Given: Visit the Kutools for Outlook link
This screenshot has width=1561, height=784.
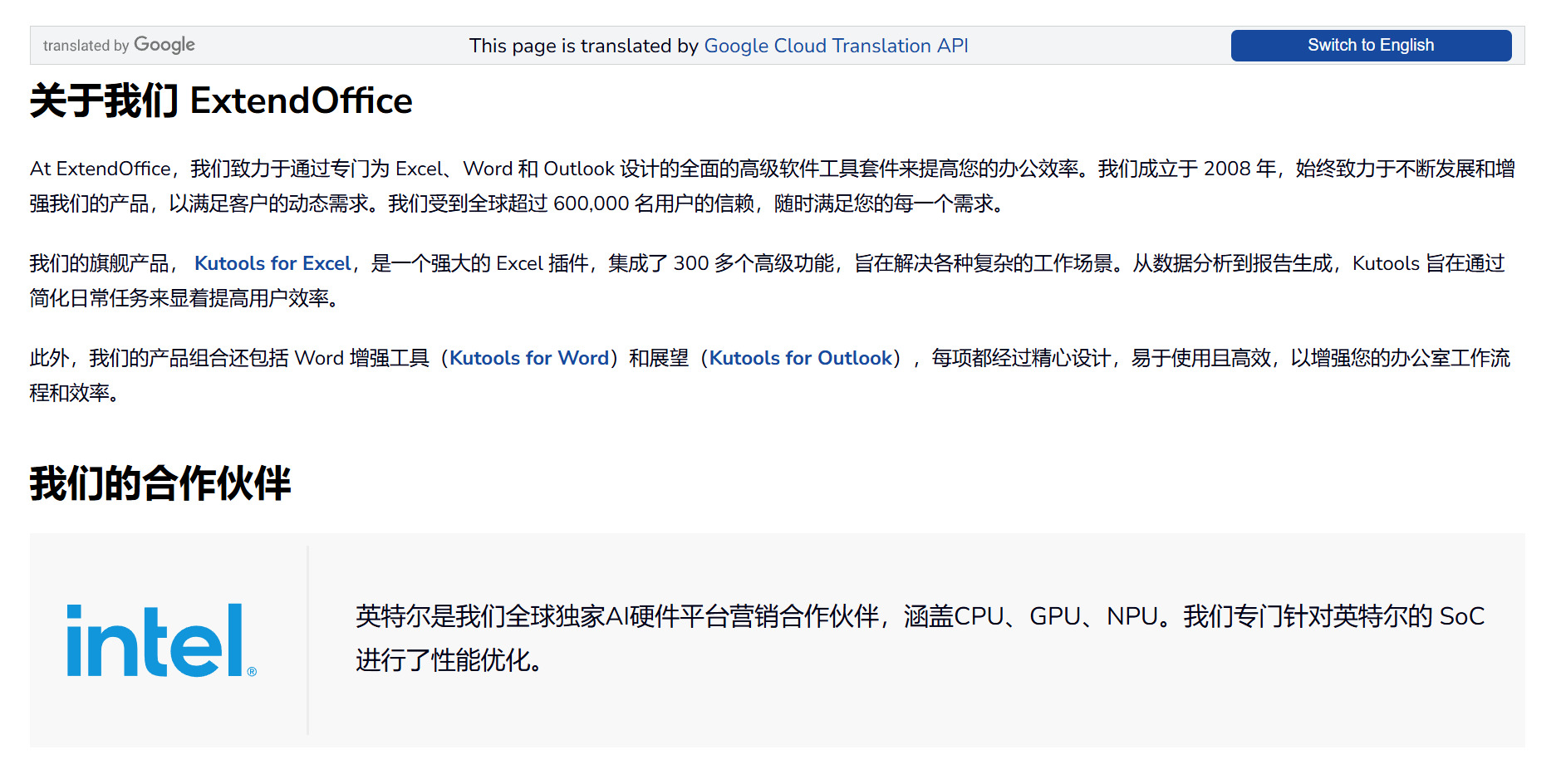Looking at the screenshot, I should click(800, 358).
